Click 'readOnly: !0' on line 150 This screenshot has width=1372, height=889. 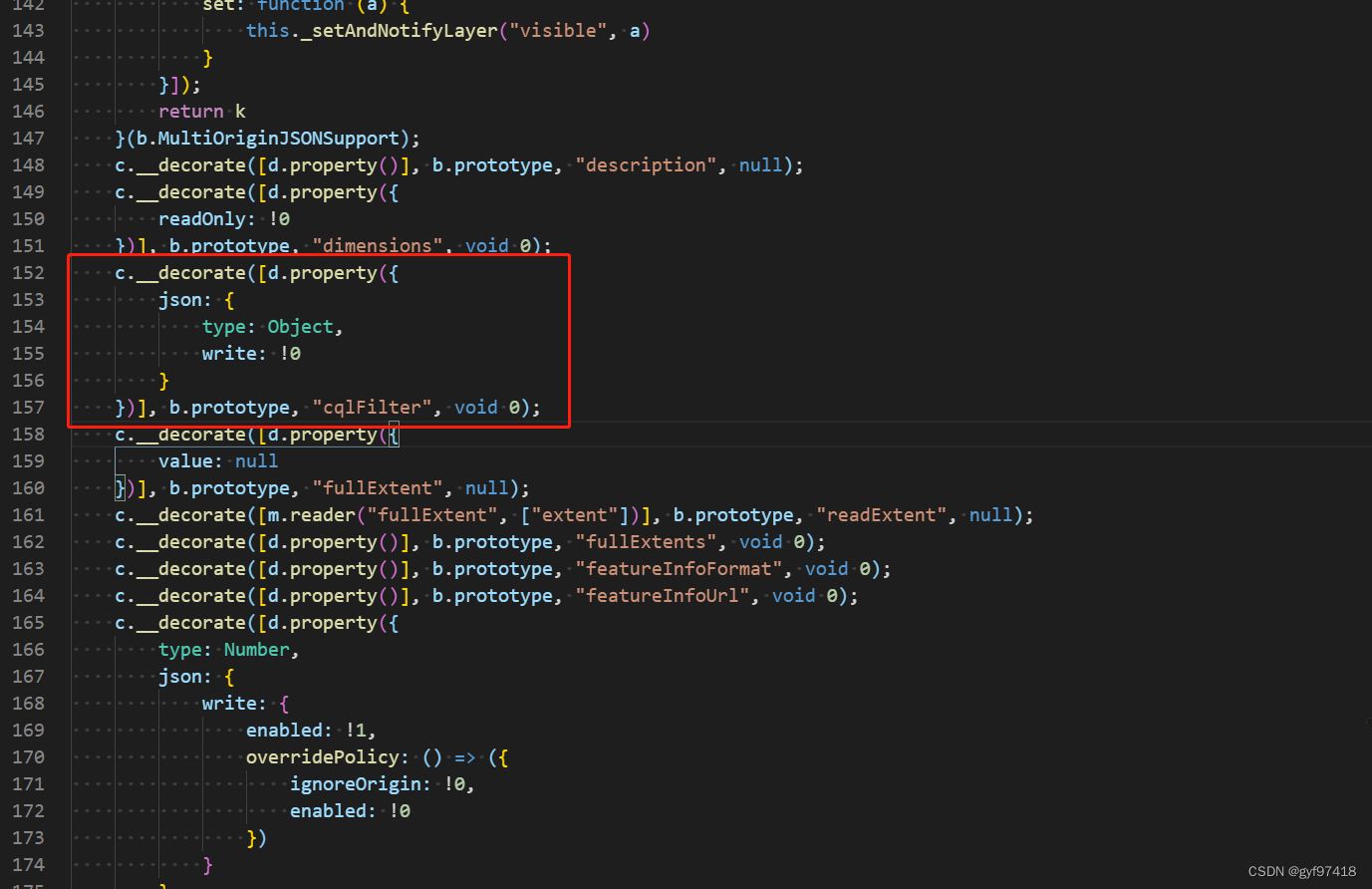224,219
